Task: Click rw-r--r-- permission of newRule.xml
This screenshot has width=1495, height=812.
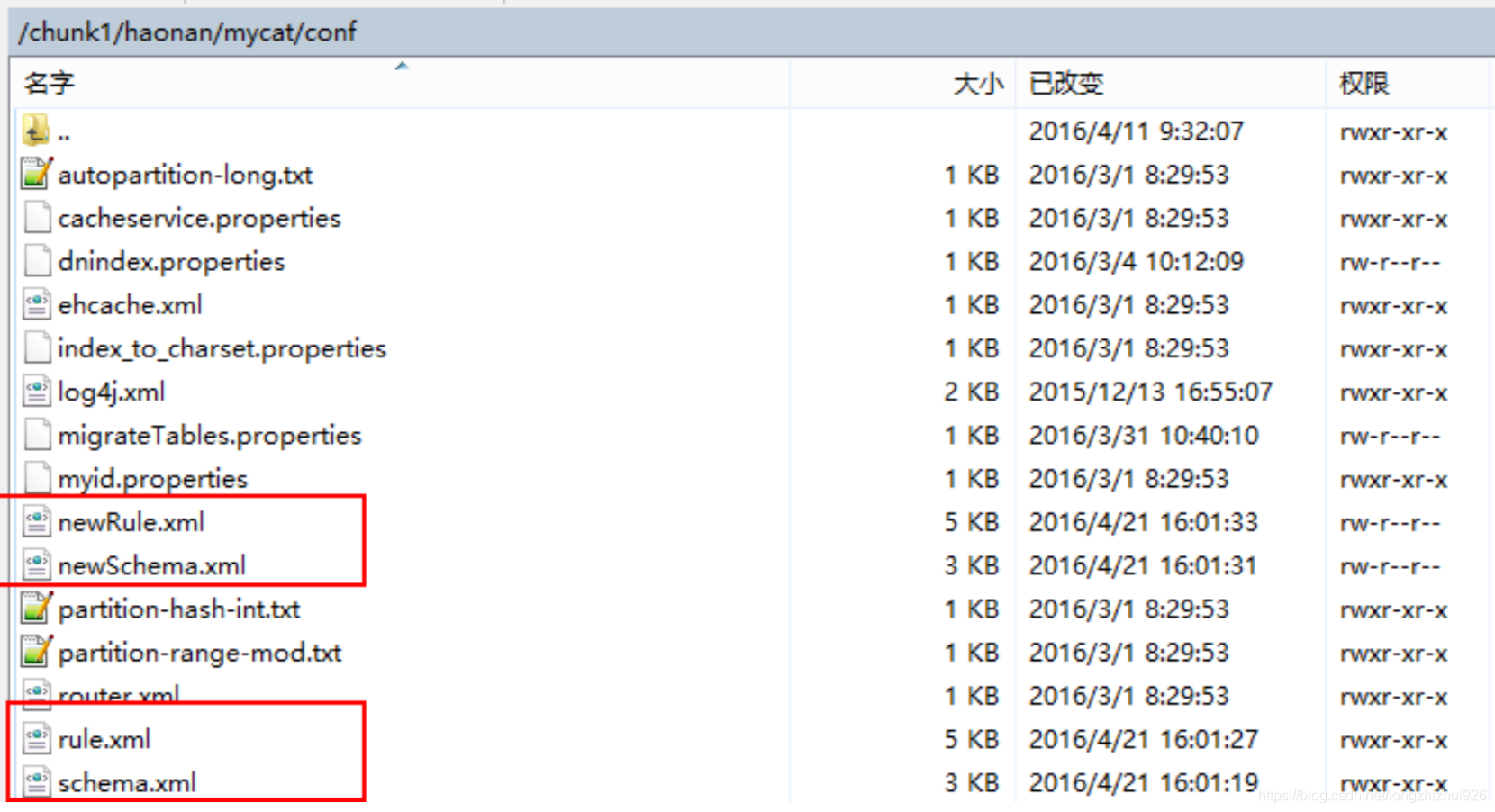Action: click(x=1391, y=523)
